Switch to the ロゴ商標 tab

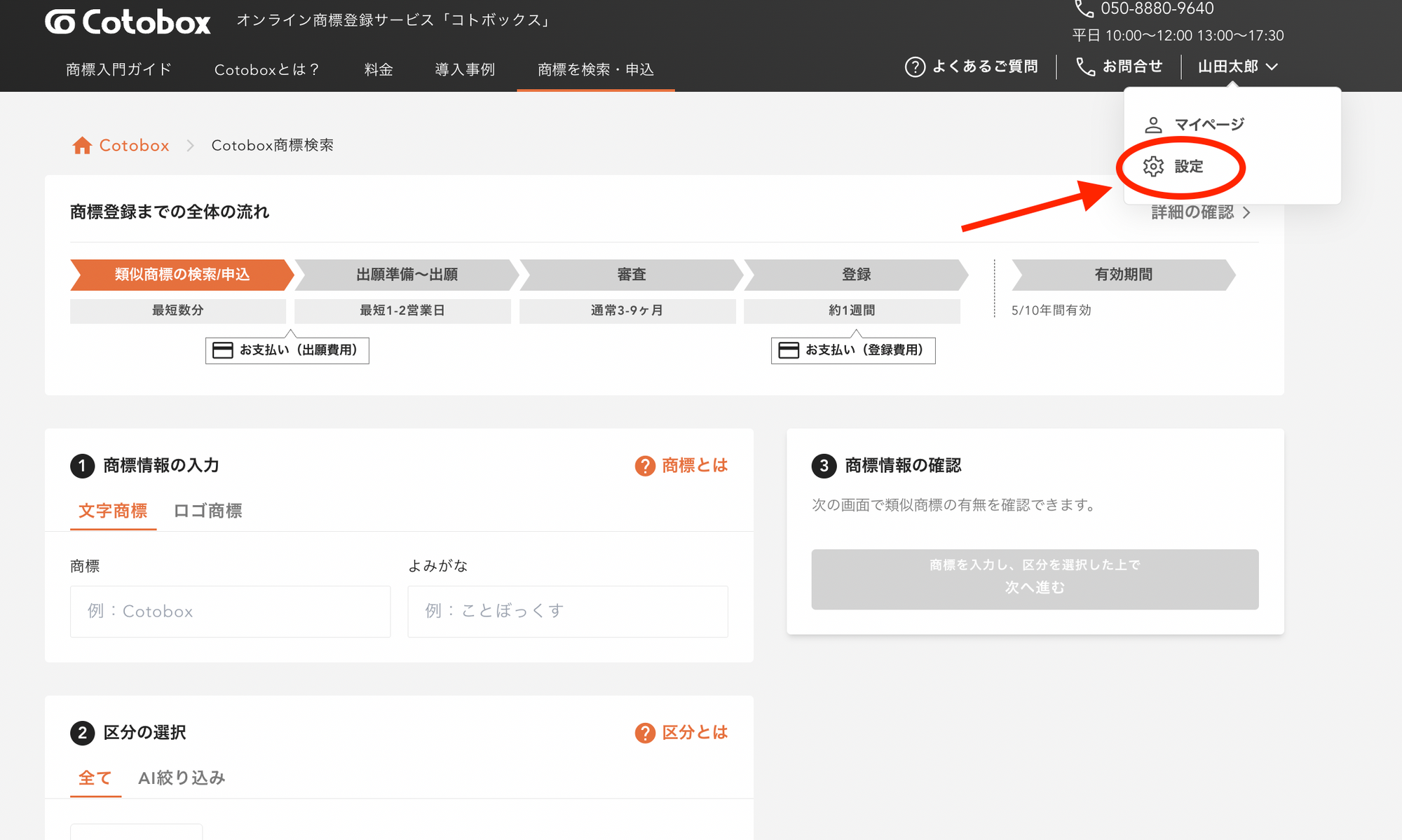tap(207, 511)
